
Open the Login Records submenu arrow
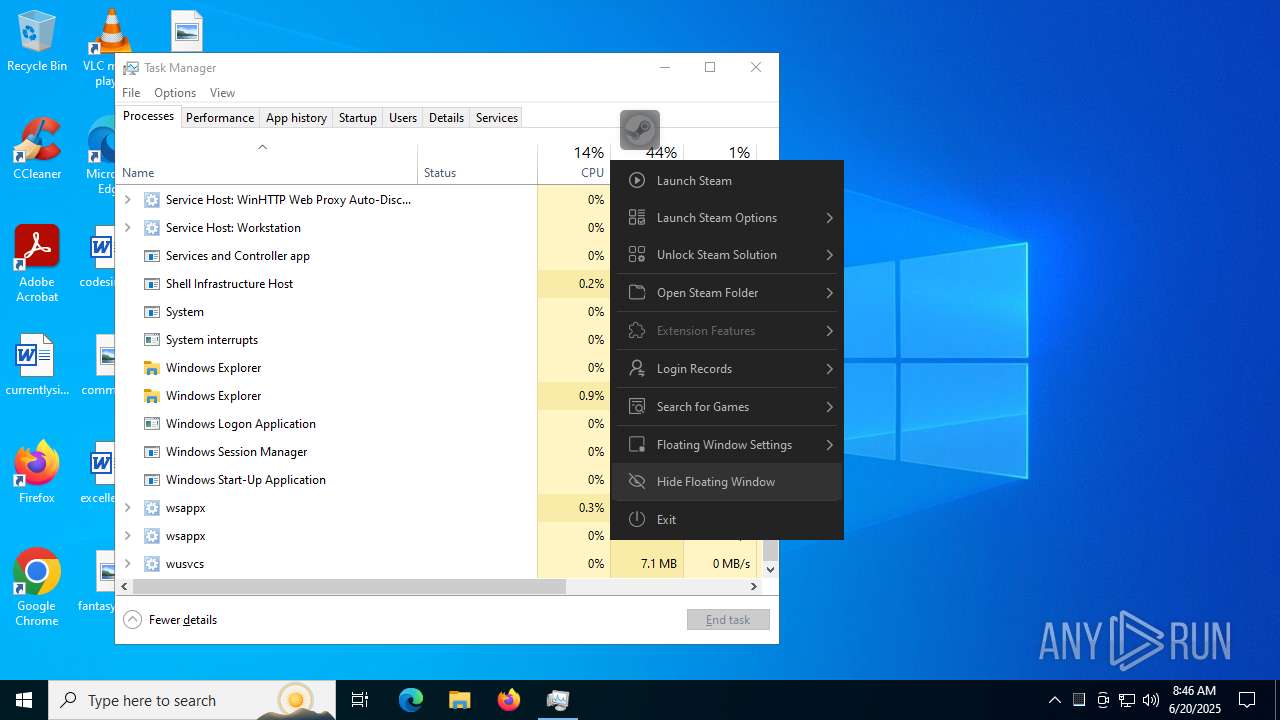point(830,368)
